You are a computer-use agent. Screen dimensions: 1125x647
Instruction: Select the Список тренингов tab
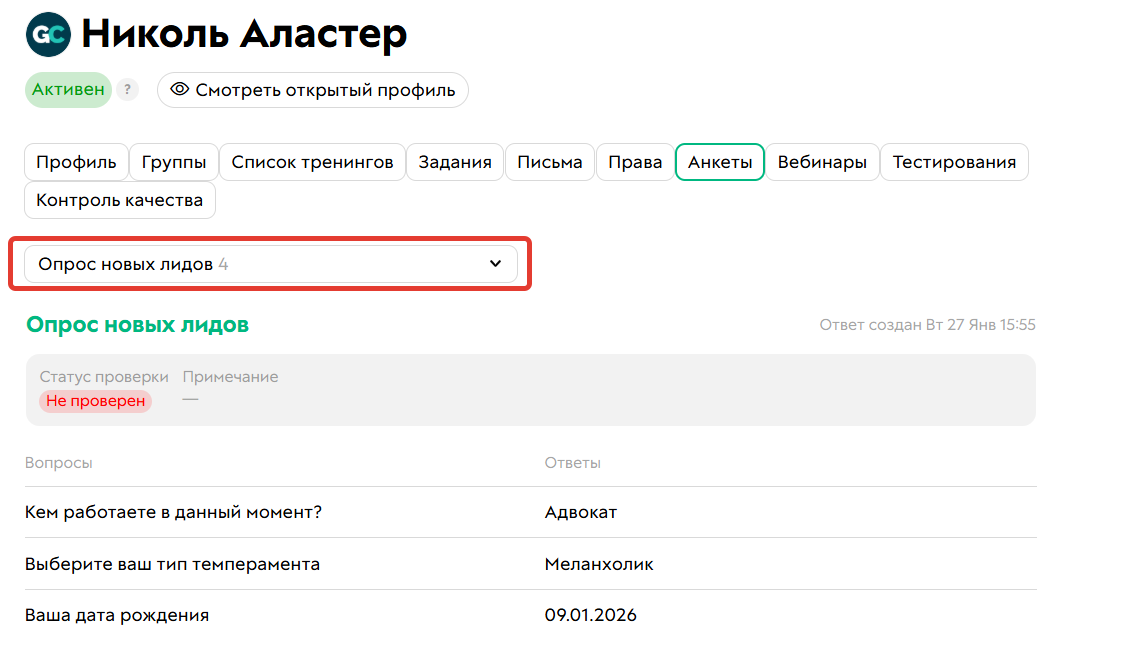coord(312,161)
